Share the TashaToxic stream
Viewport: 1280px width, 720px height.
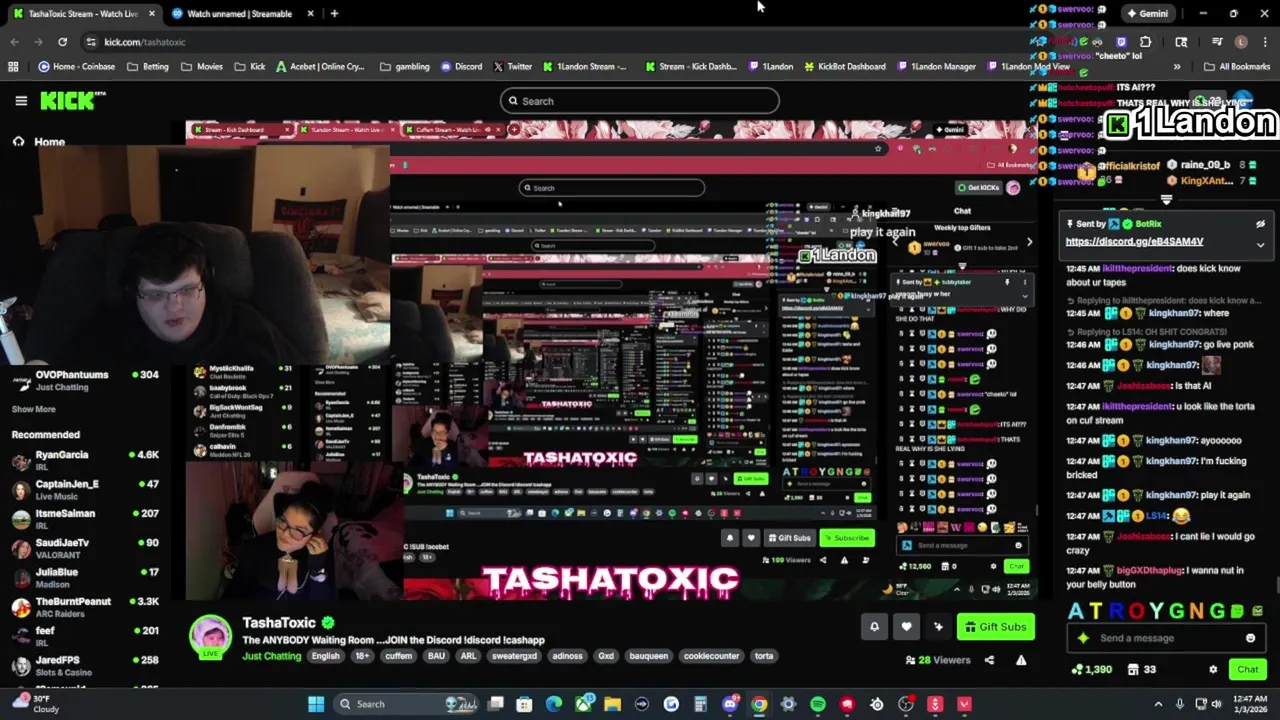tap(989, 660)
